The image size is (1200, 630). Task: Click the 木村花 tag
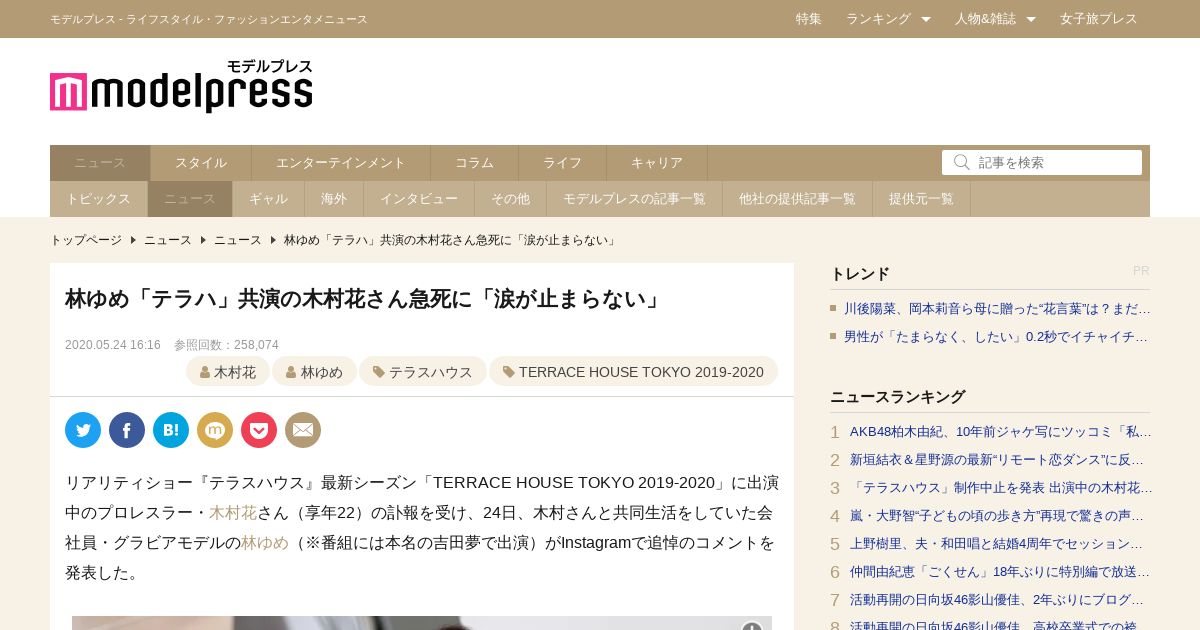[x=228, y=372]
